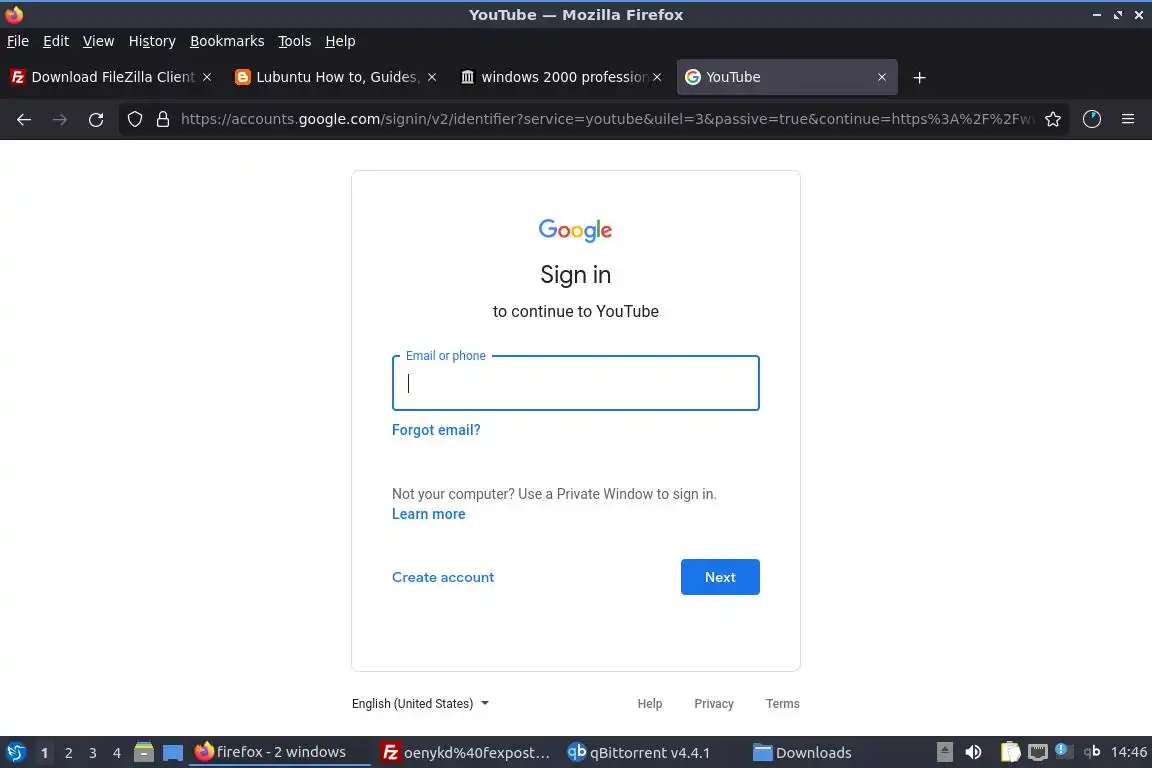Click the show desktop taskbar icon
This screenshot has width=1152, height=768.
[x=173, y=752]
